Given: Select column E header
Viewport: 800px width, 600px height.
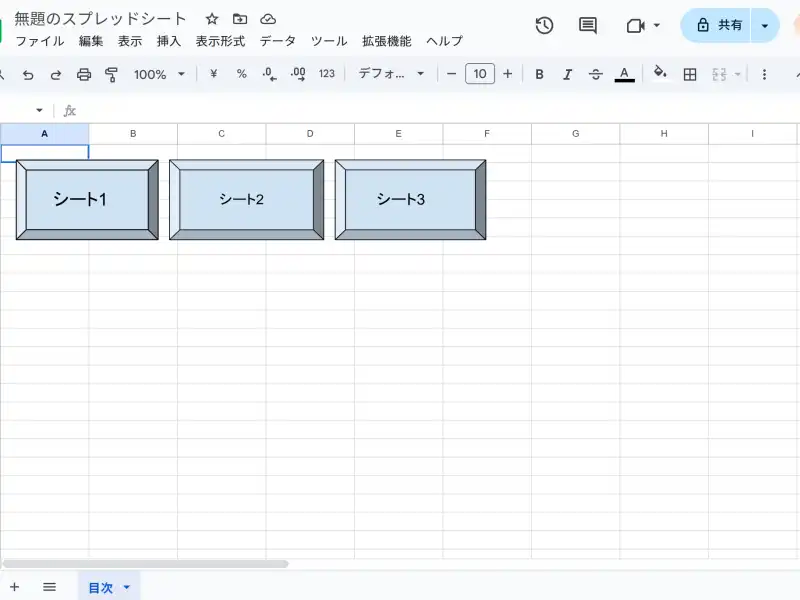Looking at the screenshot, I should tap(398, 134).
